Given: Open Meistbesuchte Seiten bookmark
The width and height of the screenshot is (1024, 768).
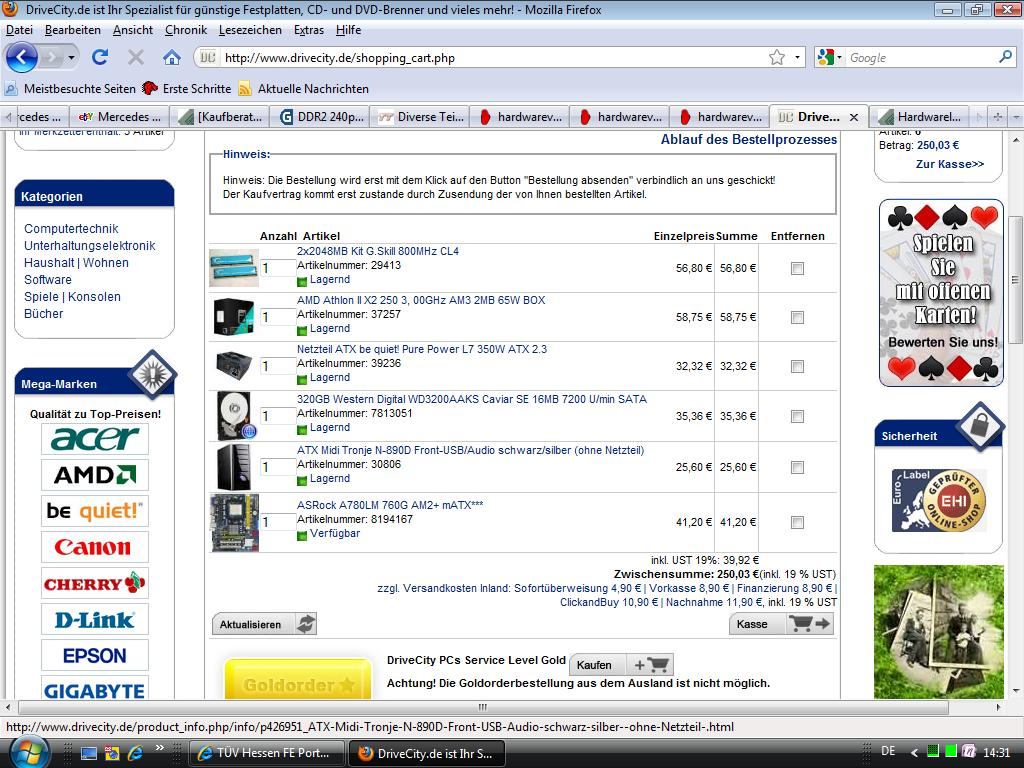Looking at the screenshot, I should pyautogui.click(x=71, y=89).
